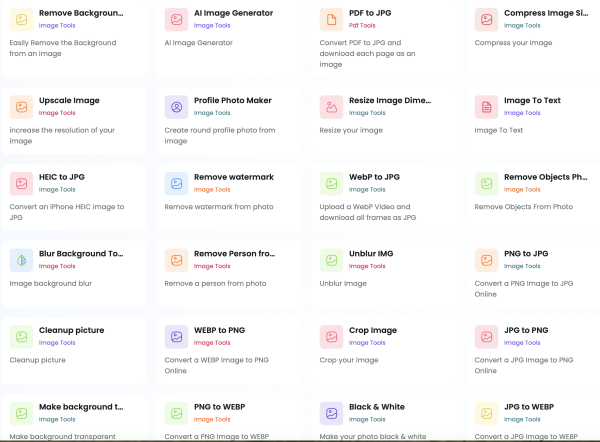Image resolution: width=600 pixels, height=442 pixels.
Task: Click the Crop Image icon
Action: pyautogui.click(x=332, y=337)
